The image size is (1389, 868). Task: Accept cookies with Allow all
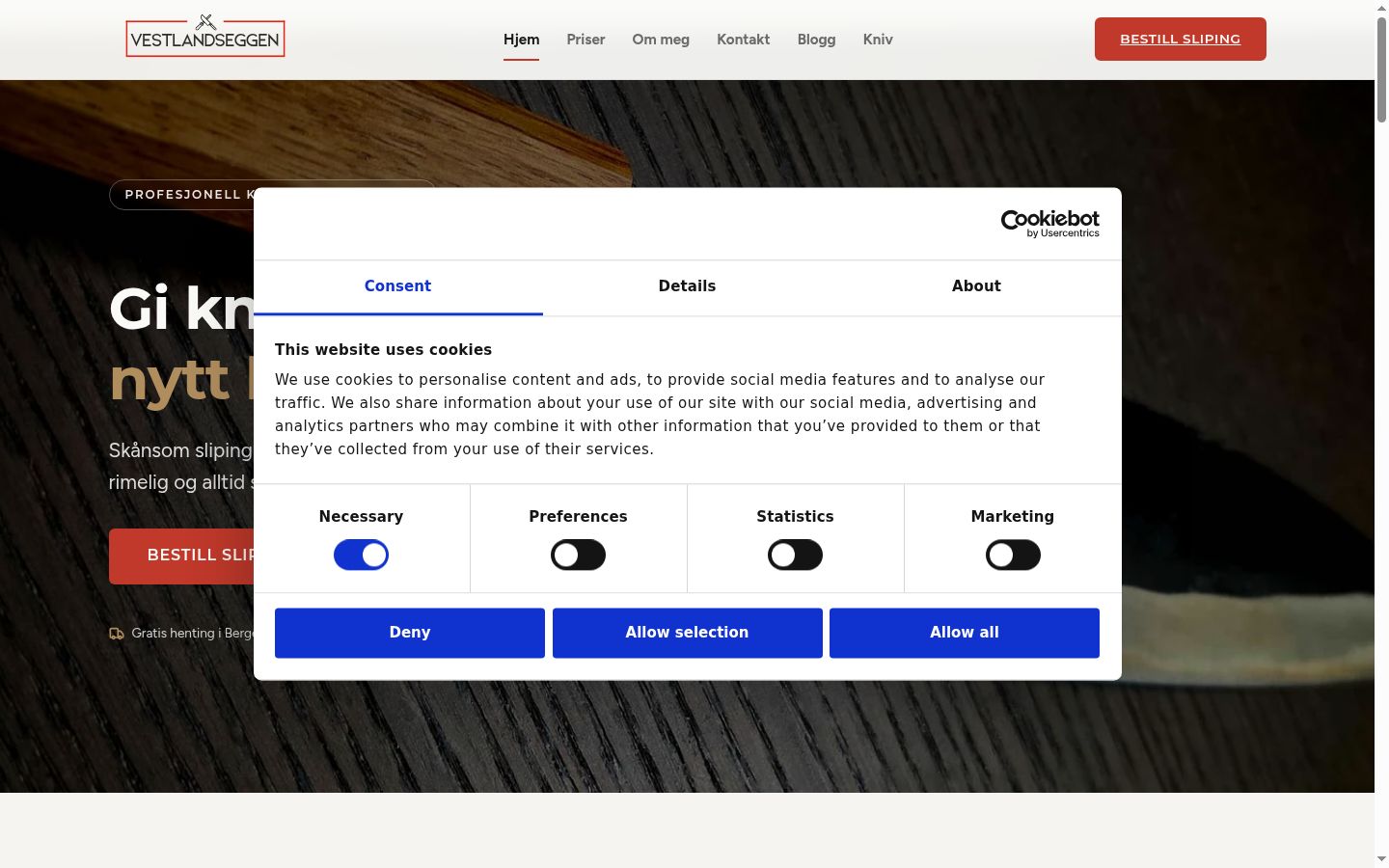click(x=965, y=633)
